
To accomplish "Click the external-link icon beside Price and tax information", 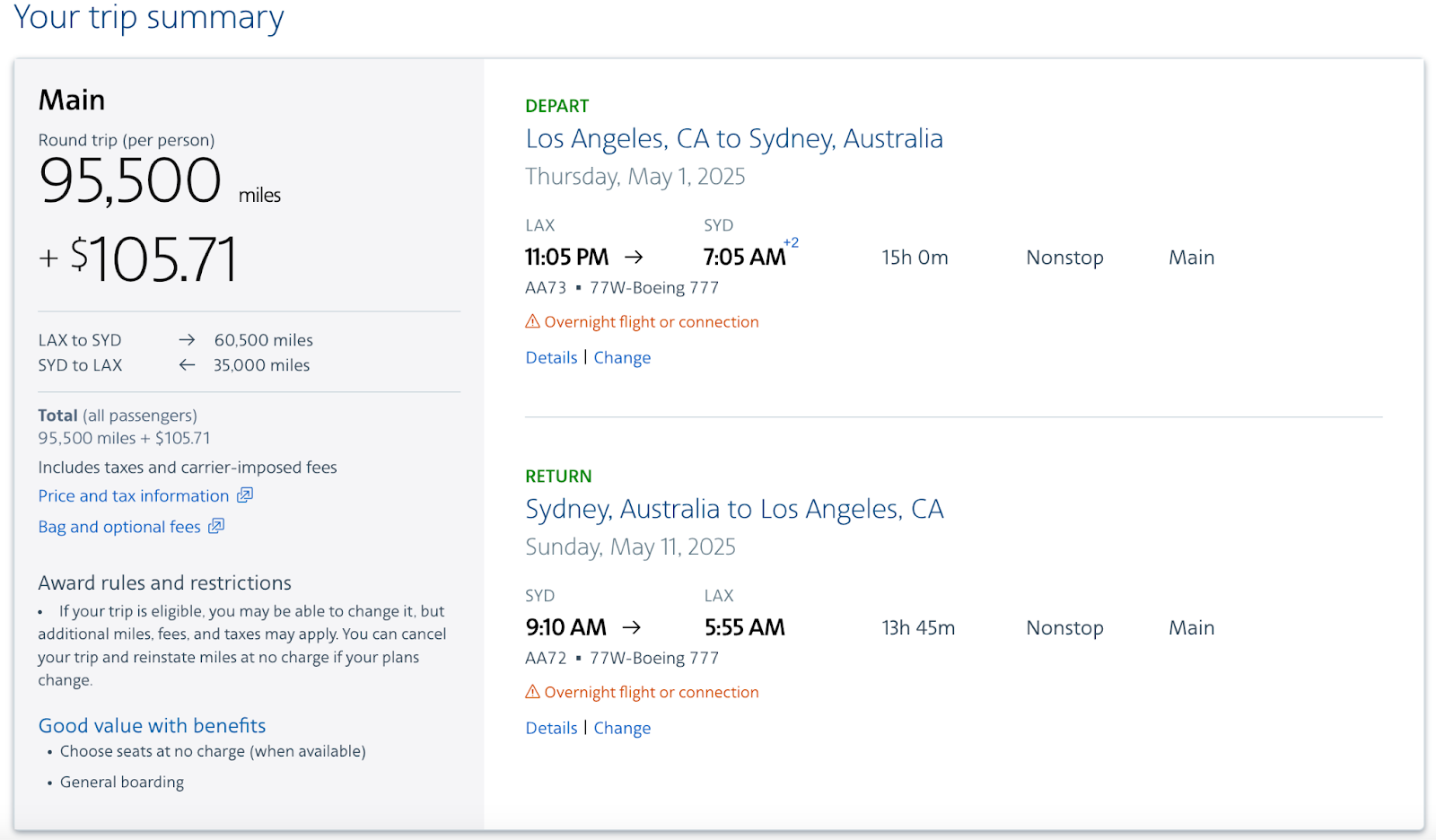I will point(245,495).
